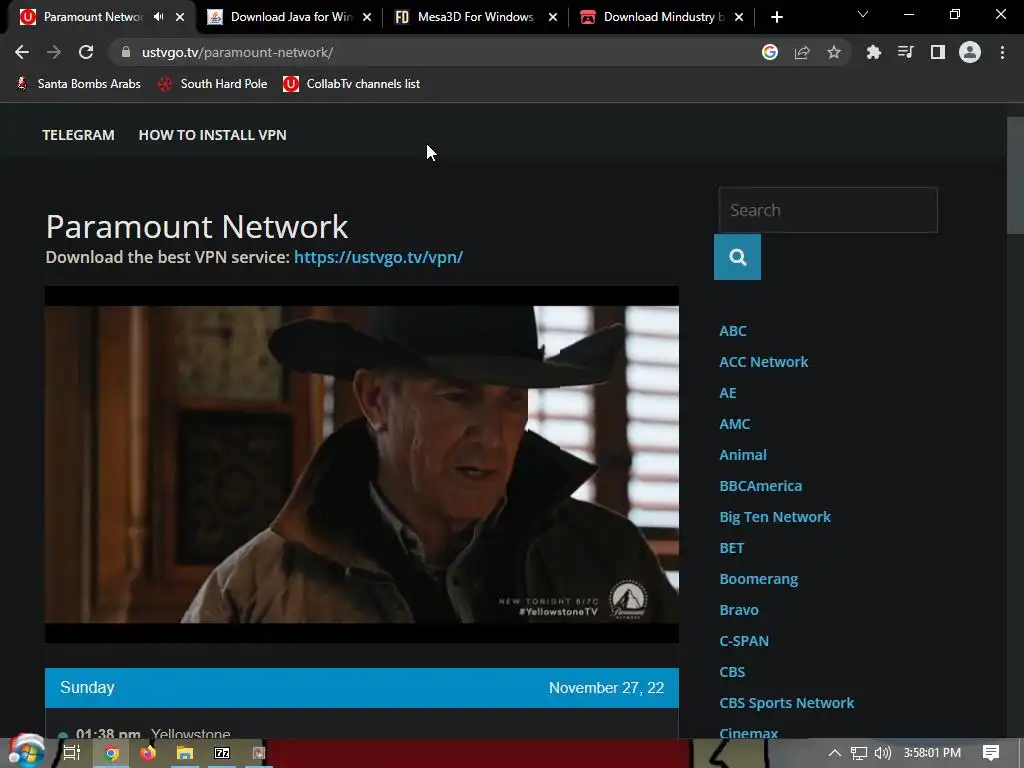Close the Mesa3D For Windows tab

click(553, 17)
